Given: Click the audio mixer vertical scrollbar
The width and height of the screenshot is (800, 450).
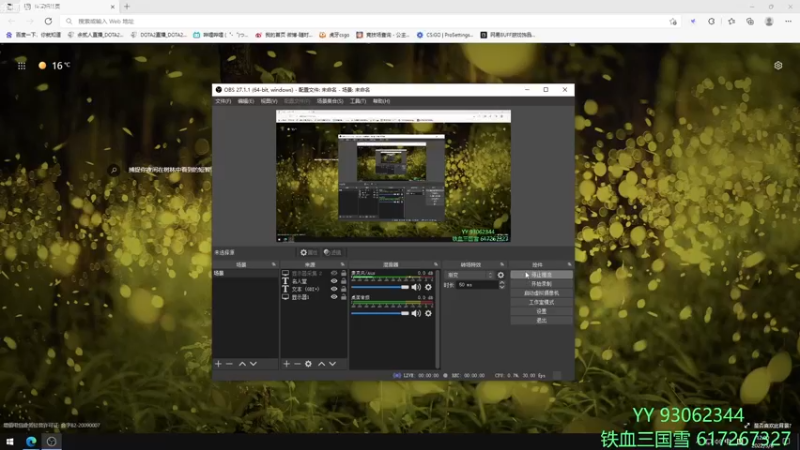Looking at the screenshot, I should (437, 317).
